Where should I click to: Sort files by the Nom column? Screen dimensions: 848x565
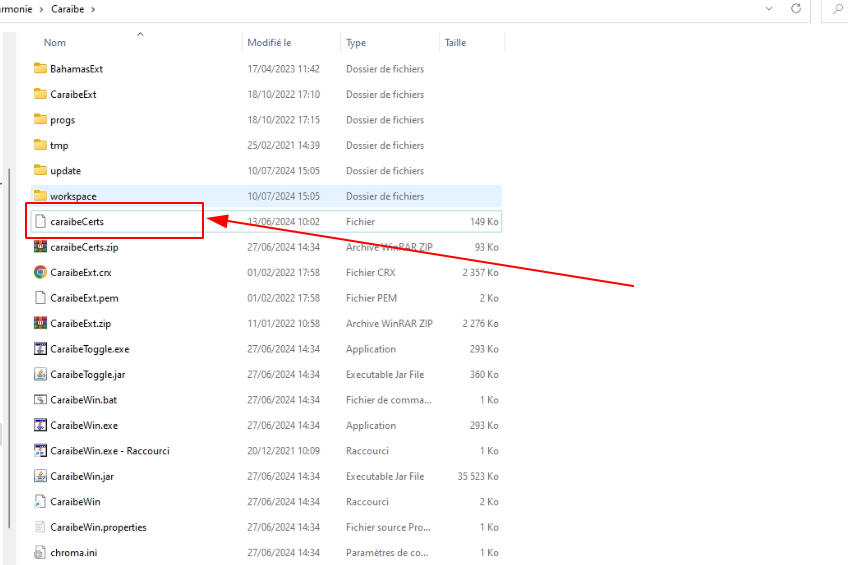click(55, 42)
